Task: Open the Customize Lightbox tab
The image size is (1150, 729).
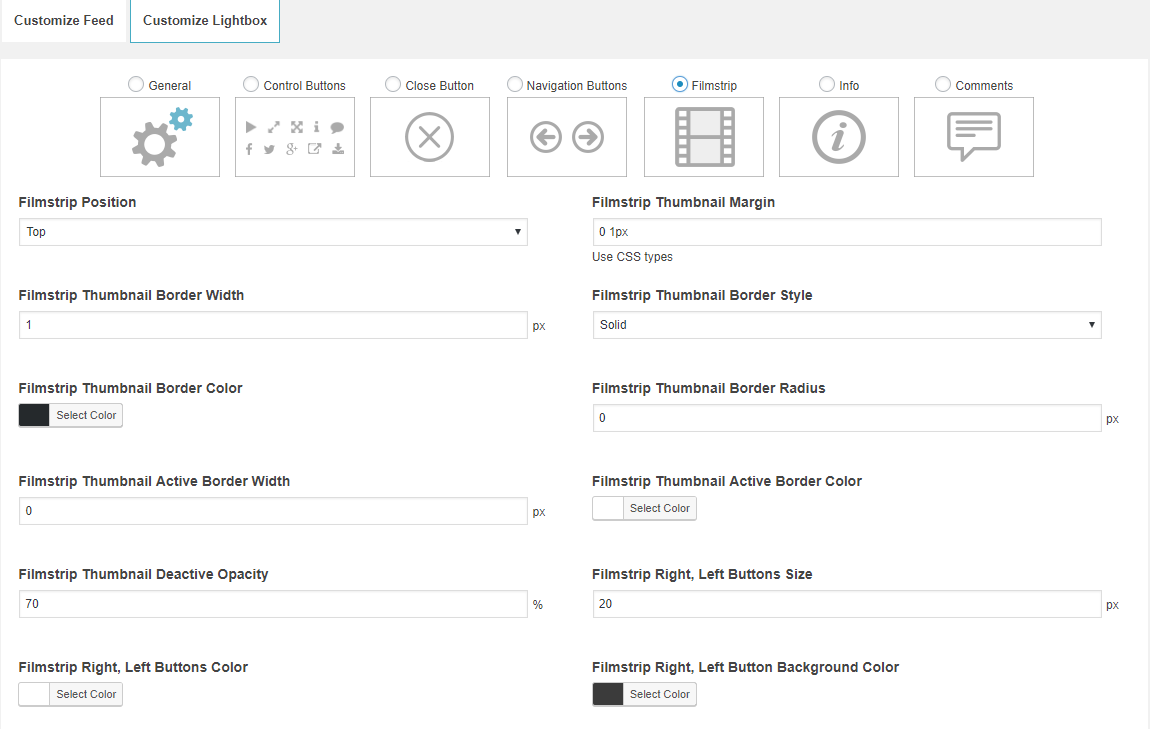Action: [x=205, y=21]
